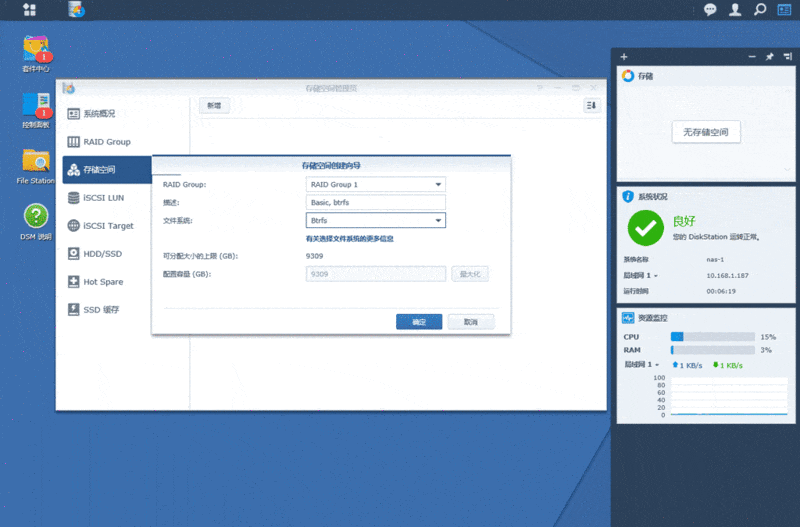Open the RAID Group 1 dropdown
800x527 pixels.
point(376,184)
